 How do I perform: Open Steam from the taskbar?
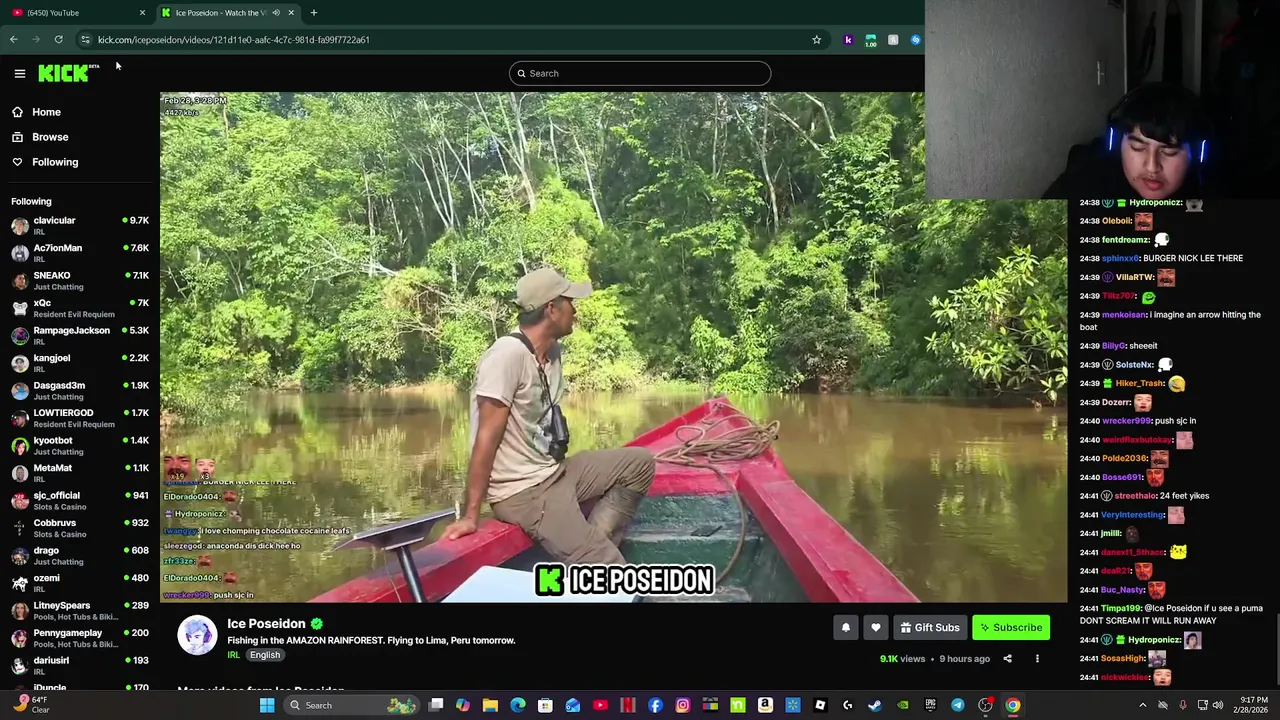click(x=875, y=705)
